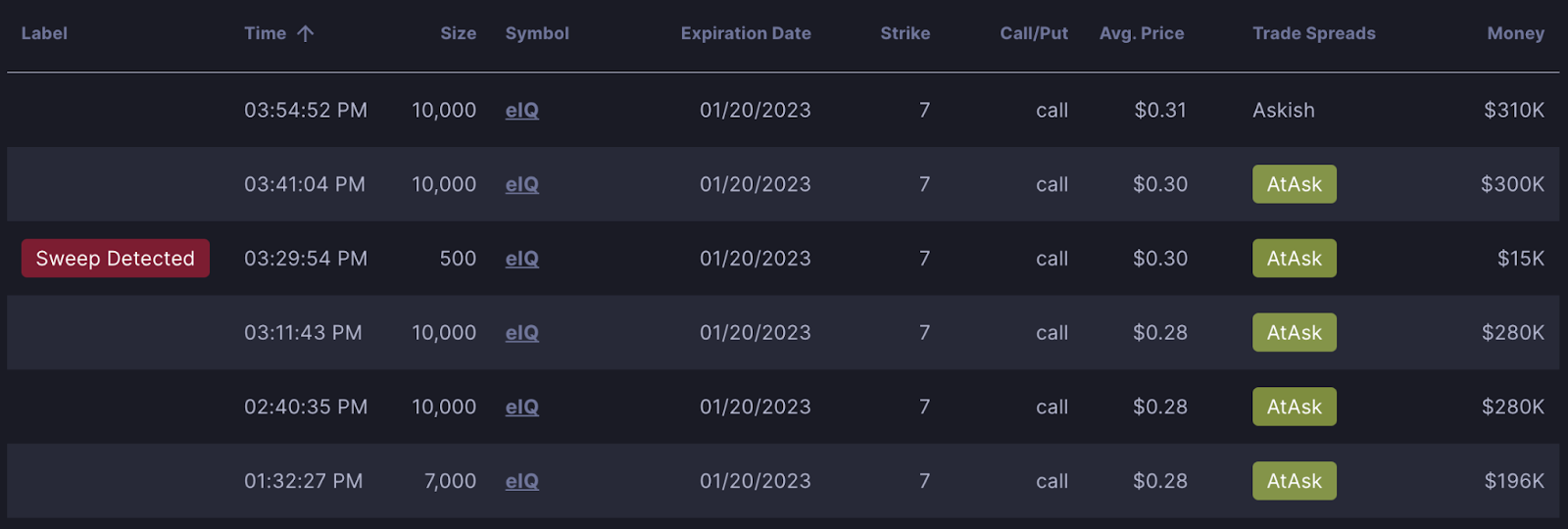Open the eIQ link in the 03:11:43 PM row
Image resolution: width=1568 pixels, height=529 pixels.
(522, 333)
